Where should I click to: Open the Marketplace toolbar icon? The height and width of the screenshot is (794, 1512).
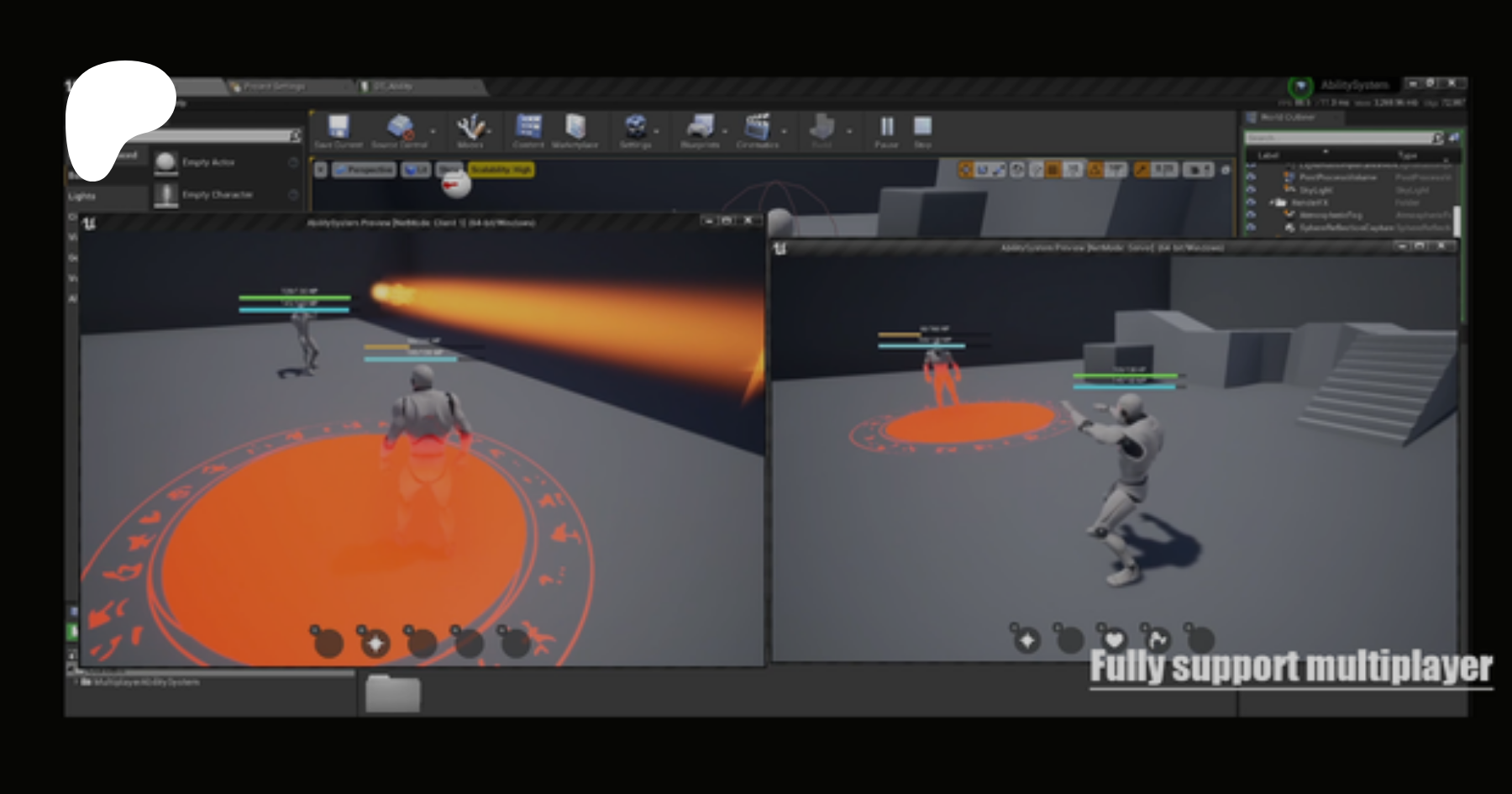click(x=575, y=129)
